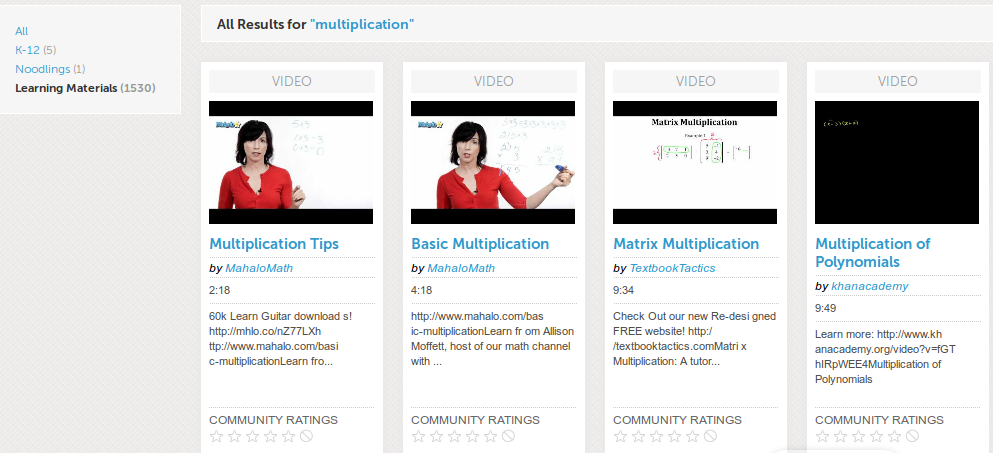The height and width of the screenshot is (453, 993).
Task: Rate Basic Multiplication four stars
Action: (x=472, y=436)
